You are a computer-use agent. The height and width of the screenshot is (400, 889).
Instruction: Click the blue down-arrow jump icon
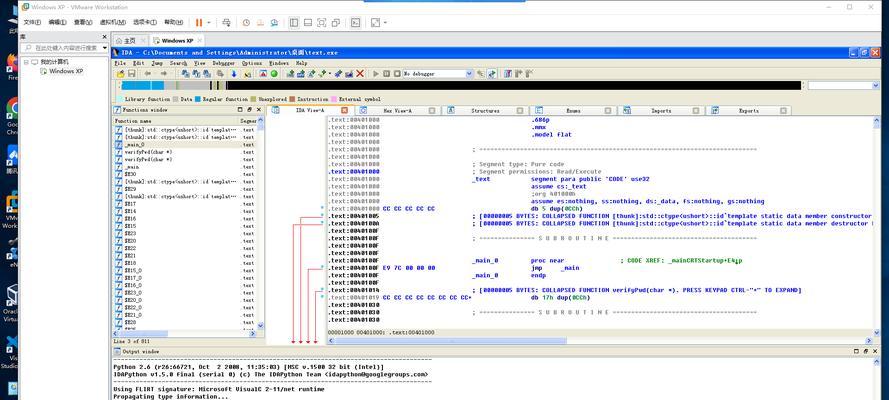point(234,74)
